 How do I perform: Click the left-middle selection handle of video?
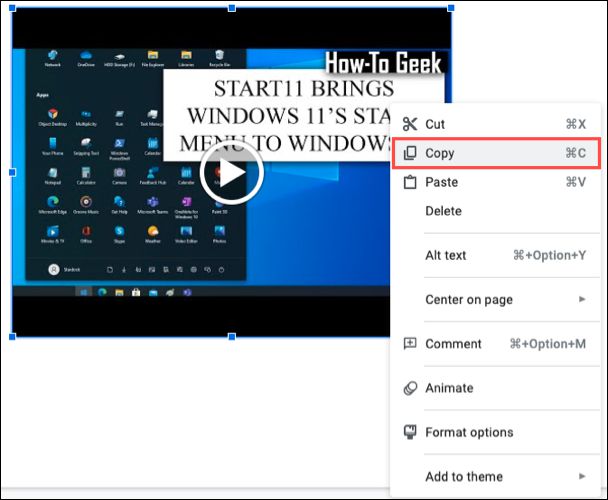click(x=12, y=172)
